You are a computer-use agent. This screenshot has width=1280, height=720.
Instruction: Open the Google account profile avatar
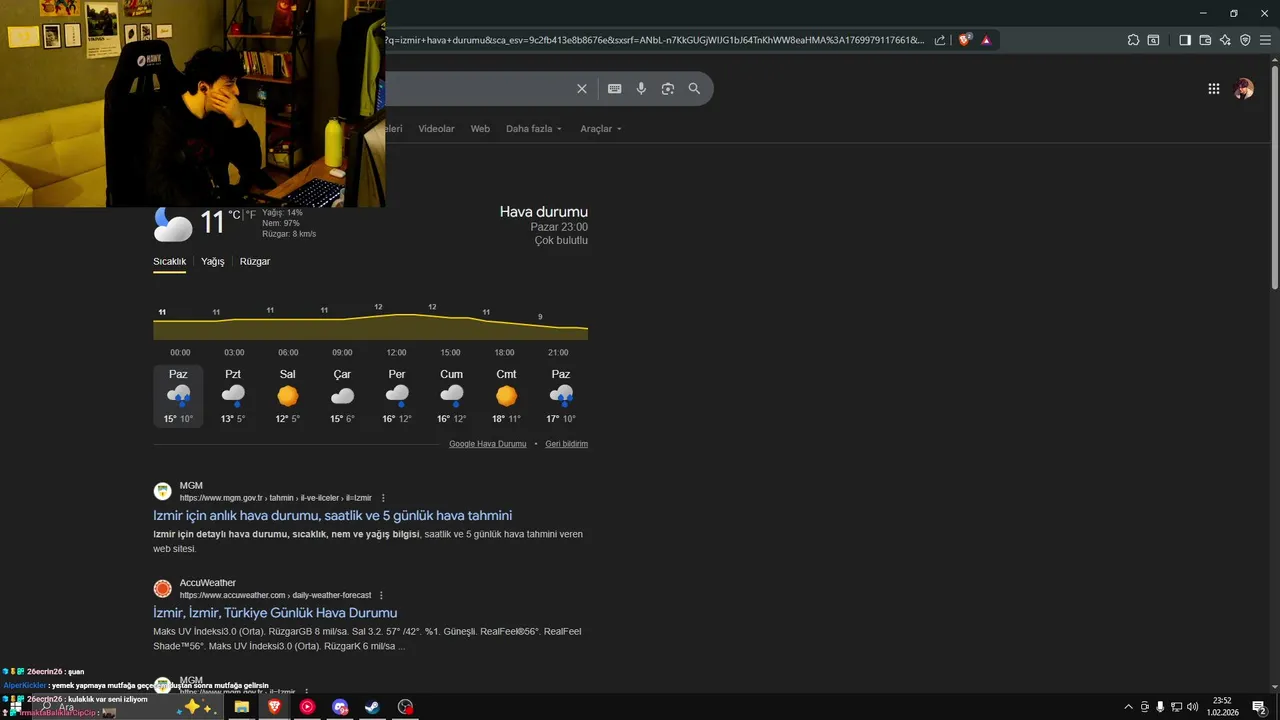pos(1244,89)
